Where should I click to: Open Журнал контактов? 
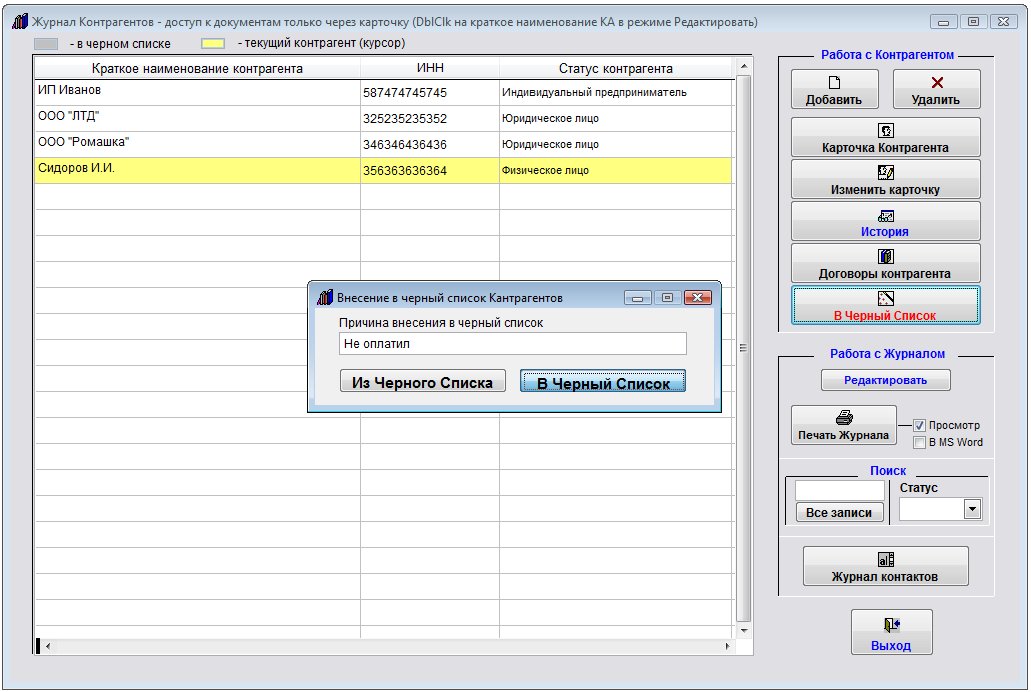pyautogui.click(x=885, y=567)
